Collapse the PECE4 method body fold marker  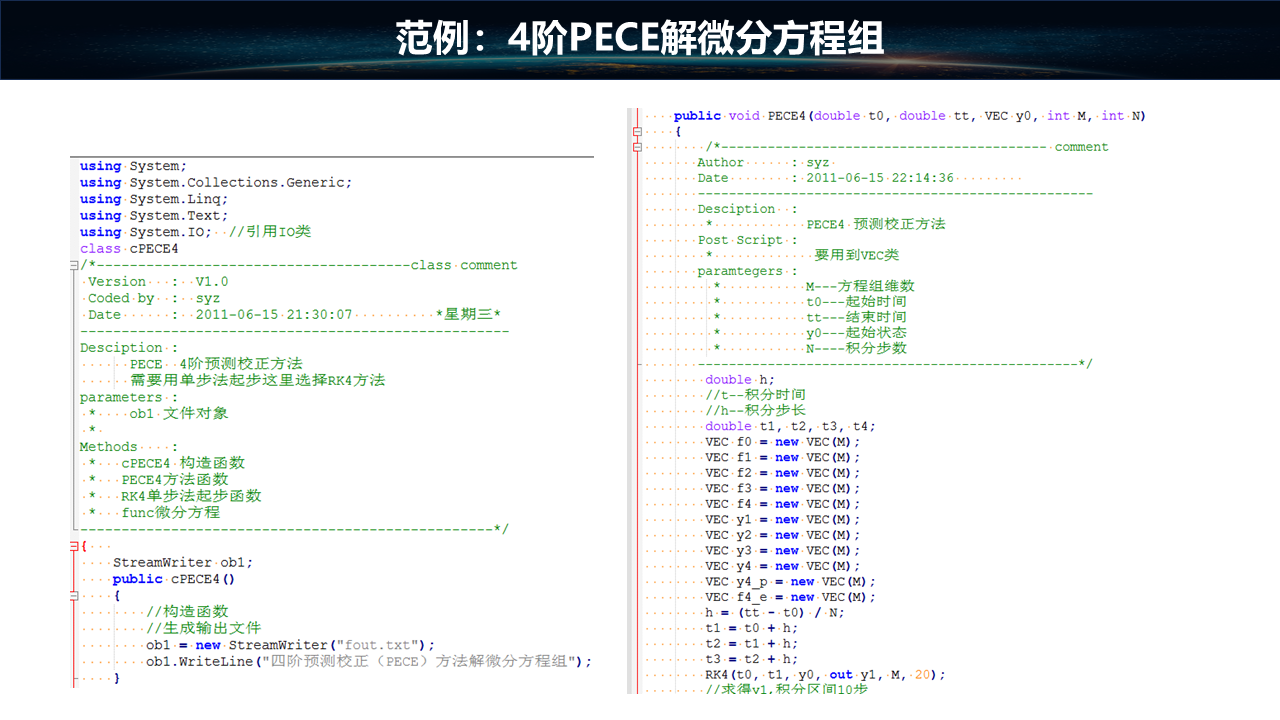[x=637, y=131]
